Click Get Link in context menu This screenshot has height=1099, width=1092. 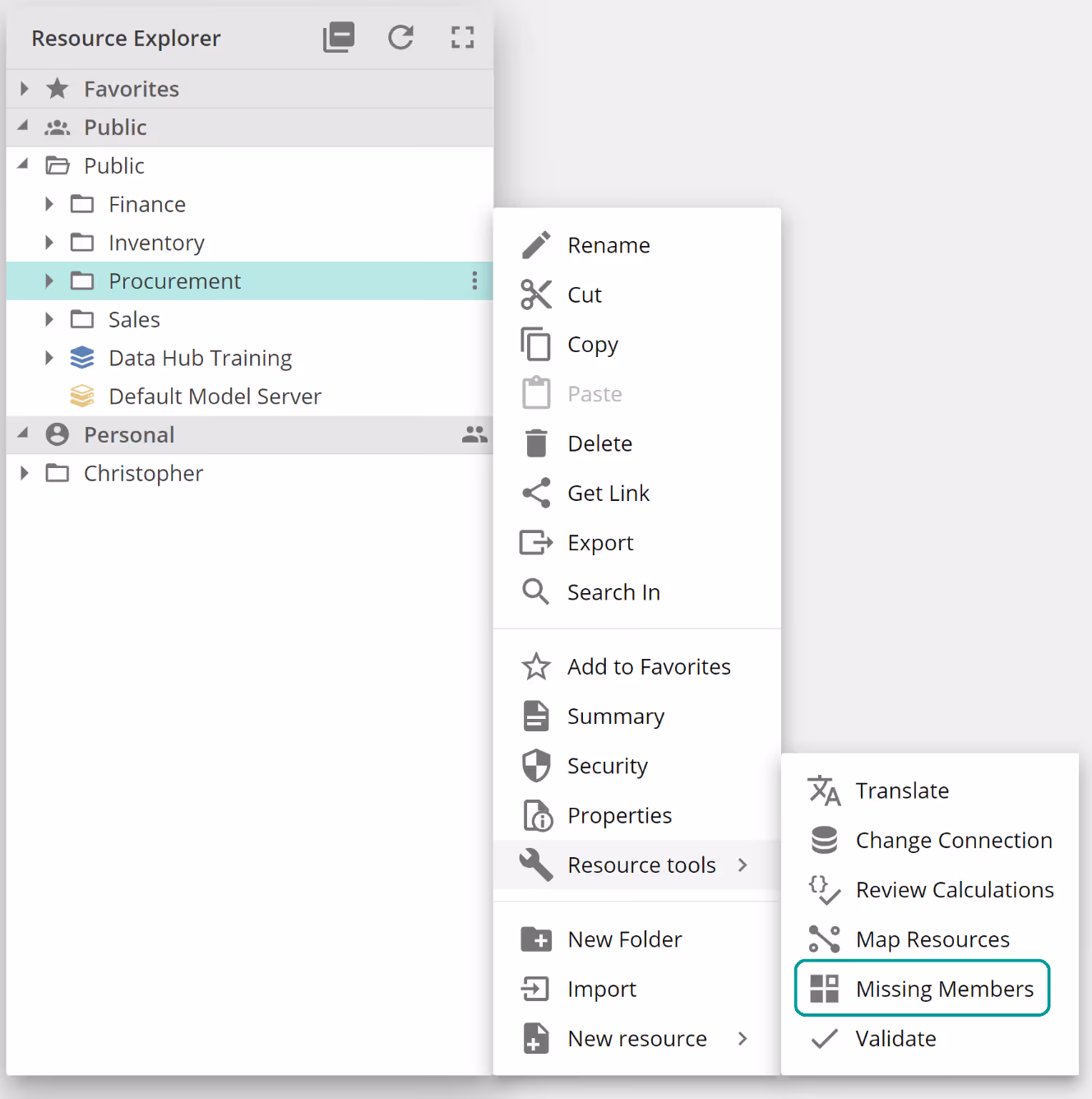pyautogui.click(x=608, y=494)
